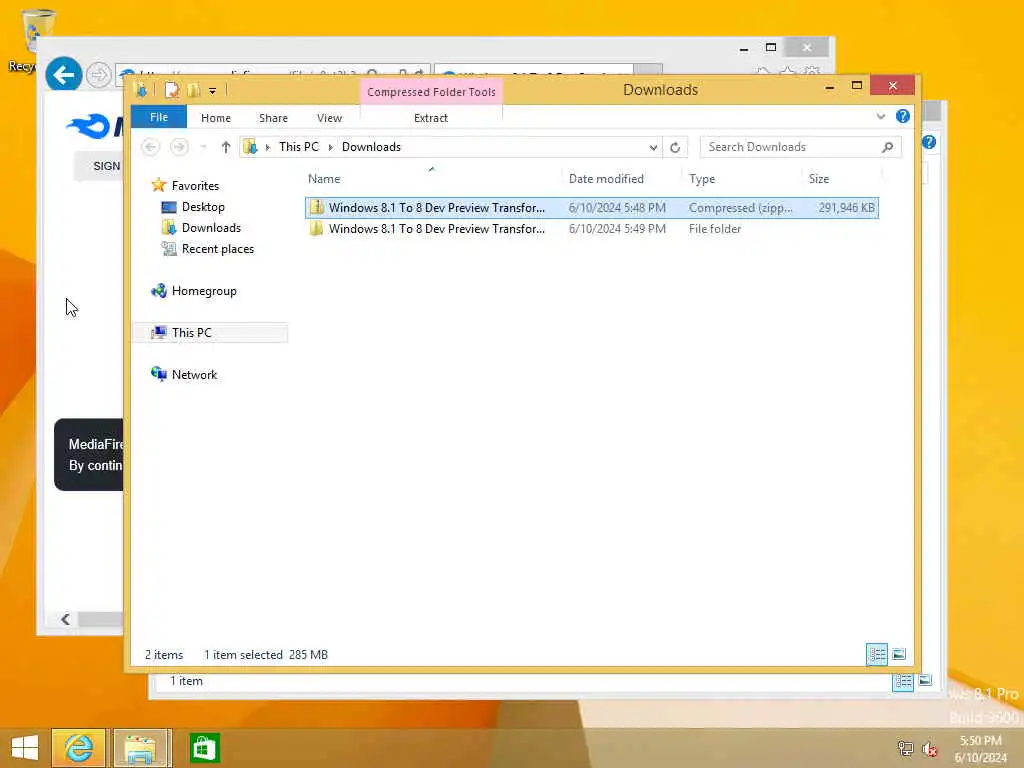
Task: Switch to Large icons view in Downloads status bar
Action: click(x=899, y=654)
